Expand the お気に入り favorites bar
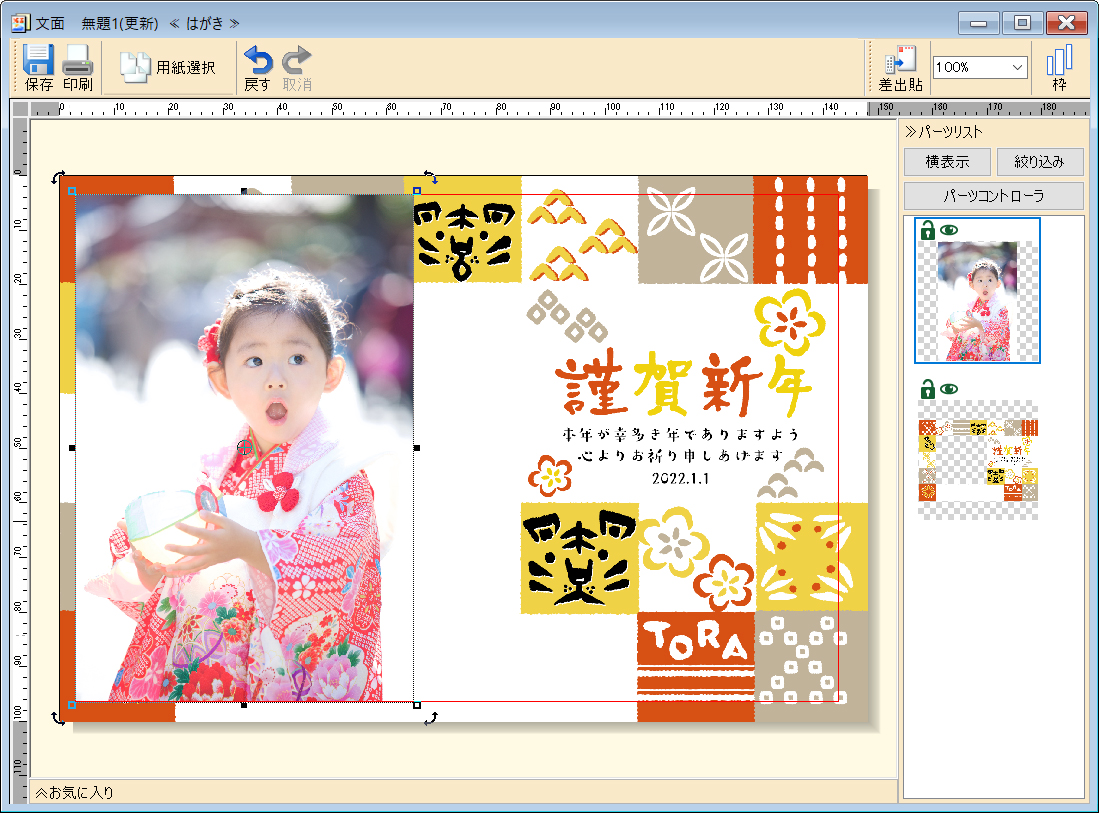Viewport: 1099px width, 813px height. point(75,792)
